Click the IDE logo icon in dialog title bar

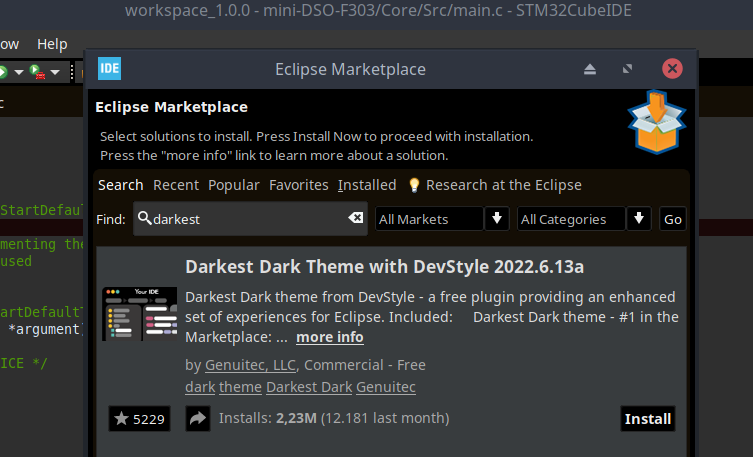(x=109, y=69)
